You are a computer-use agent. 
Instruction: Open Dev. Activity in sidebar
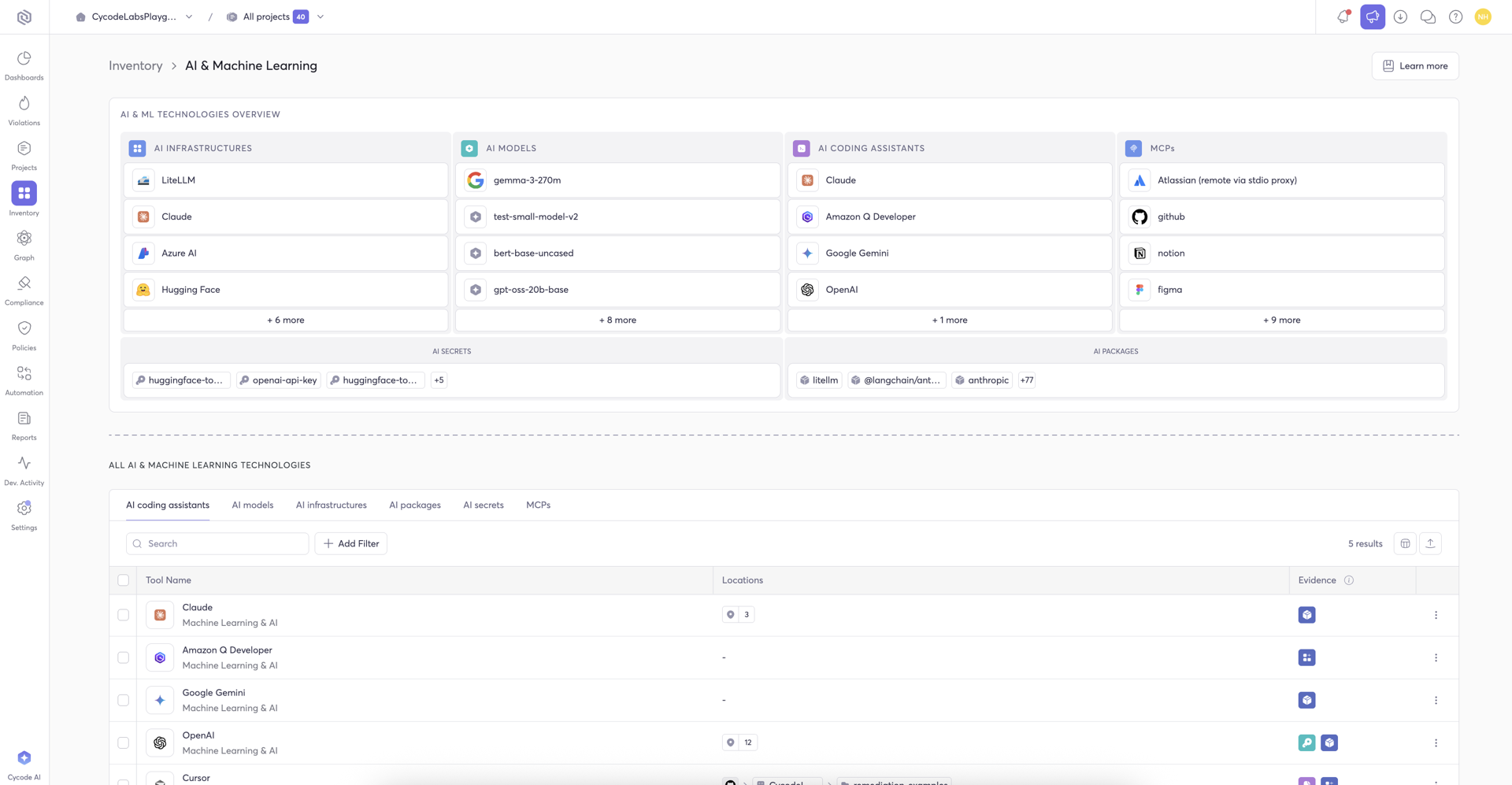[24, 471]
